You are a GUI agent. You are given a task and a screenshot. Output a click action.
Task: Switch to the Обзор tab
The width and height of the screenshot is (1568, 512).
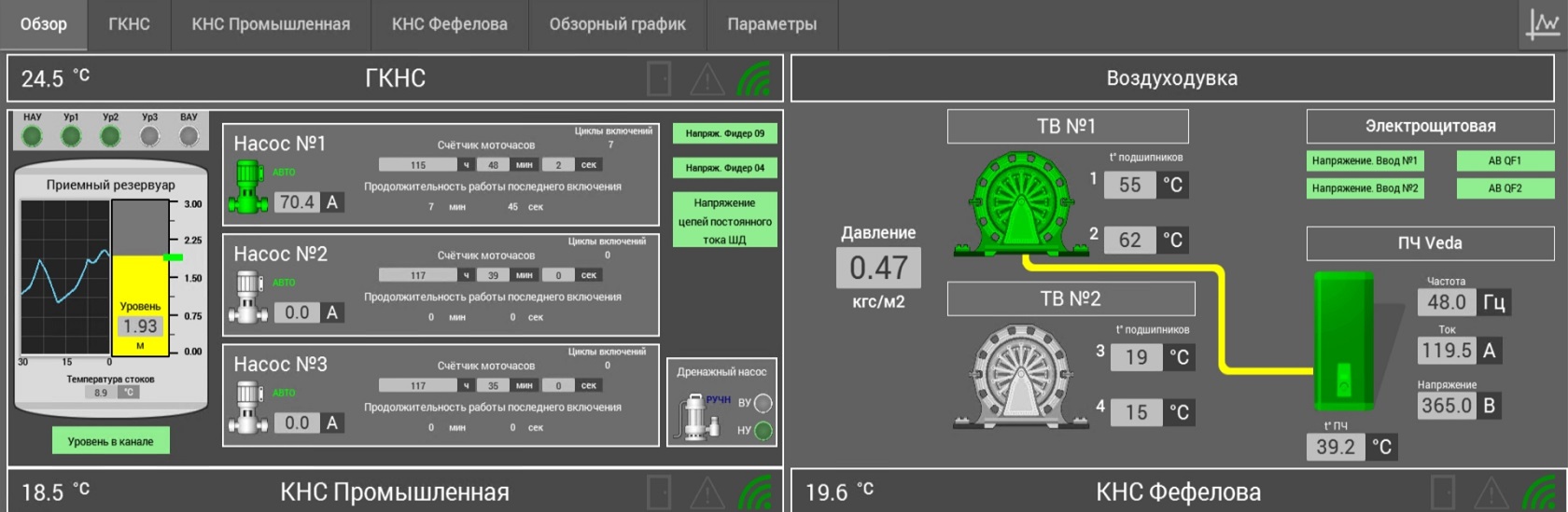pyautogui.click(x=44, y=24)
